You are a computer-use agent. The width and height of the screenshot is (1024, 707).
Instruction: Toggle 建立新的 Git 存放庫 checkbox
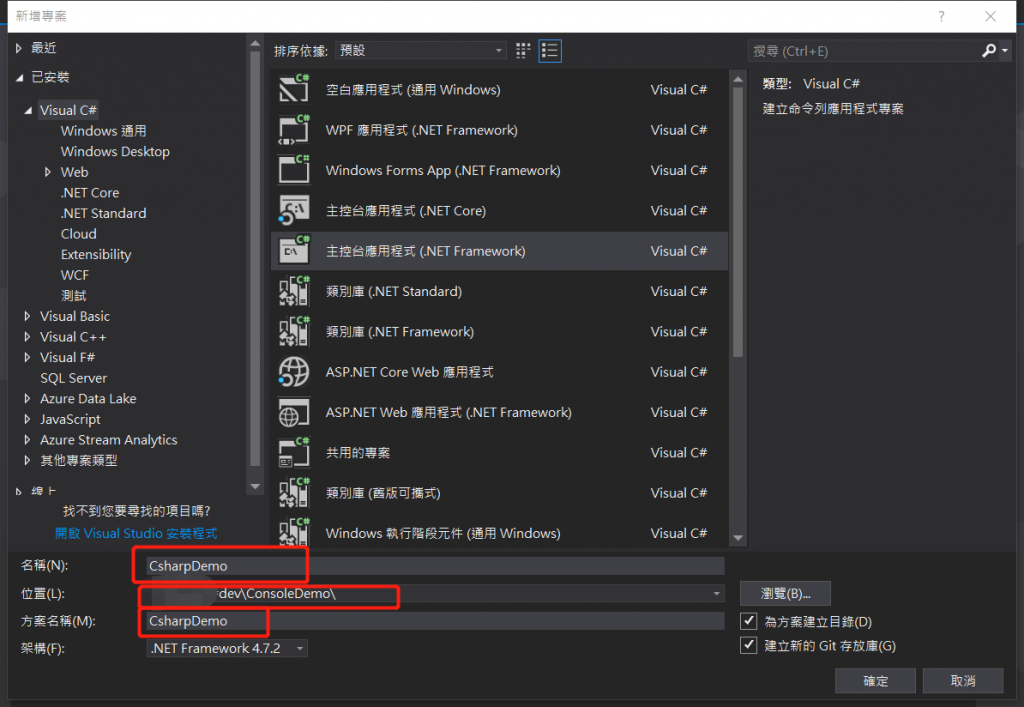pos(748,645)
